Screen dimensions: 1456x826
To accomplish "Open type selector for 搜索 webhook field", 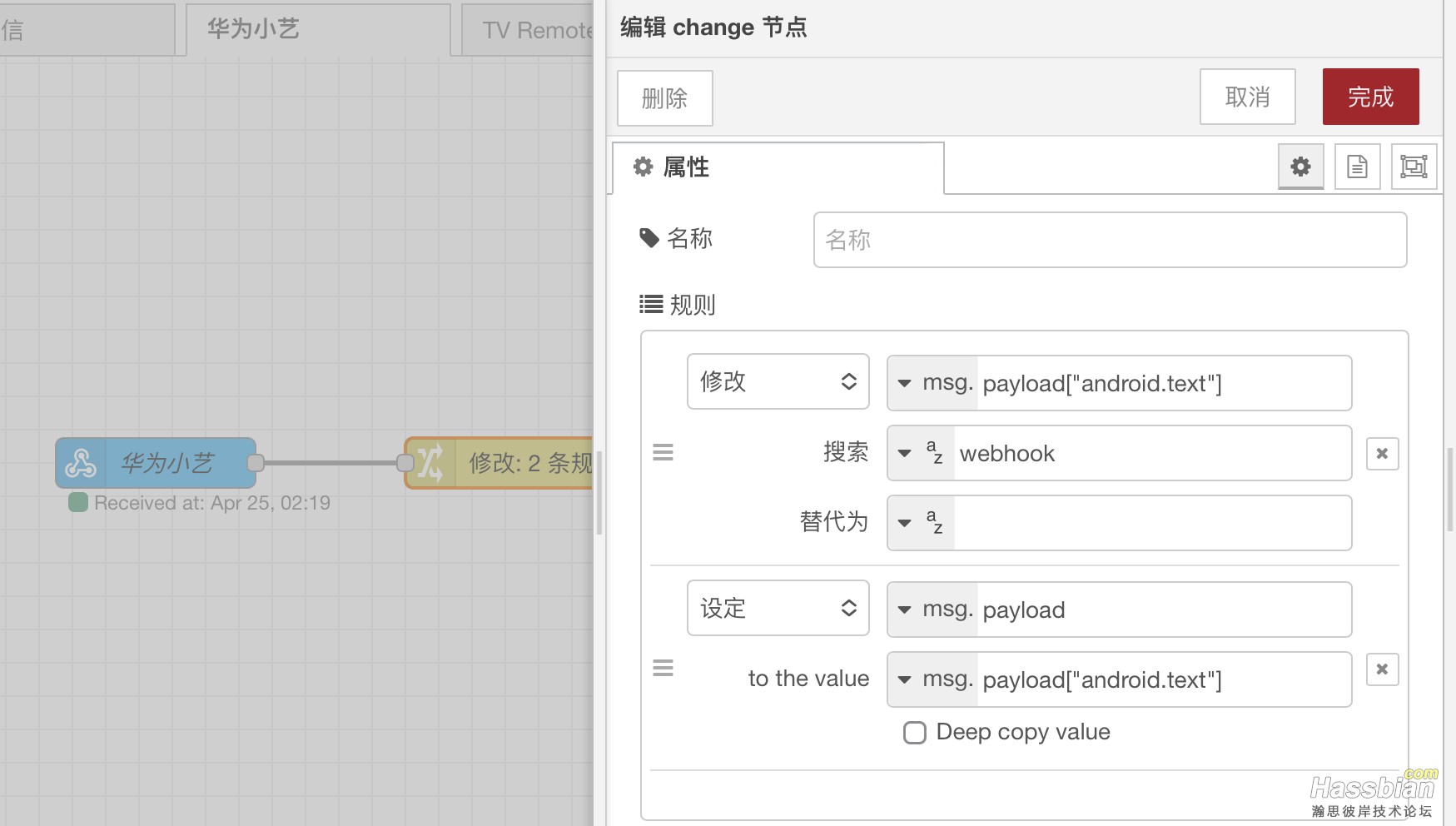I will pos(921,453).
